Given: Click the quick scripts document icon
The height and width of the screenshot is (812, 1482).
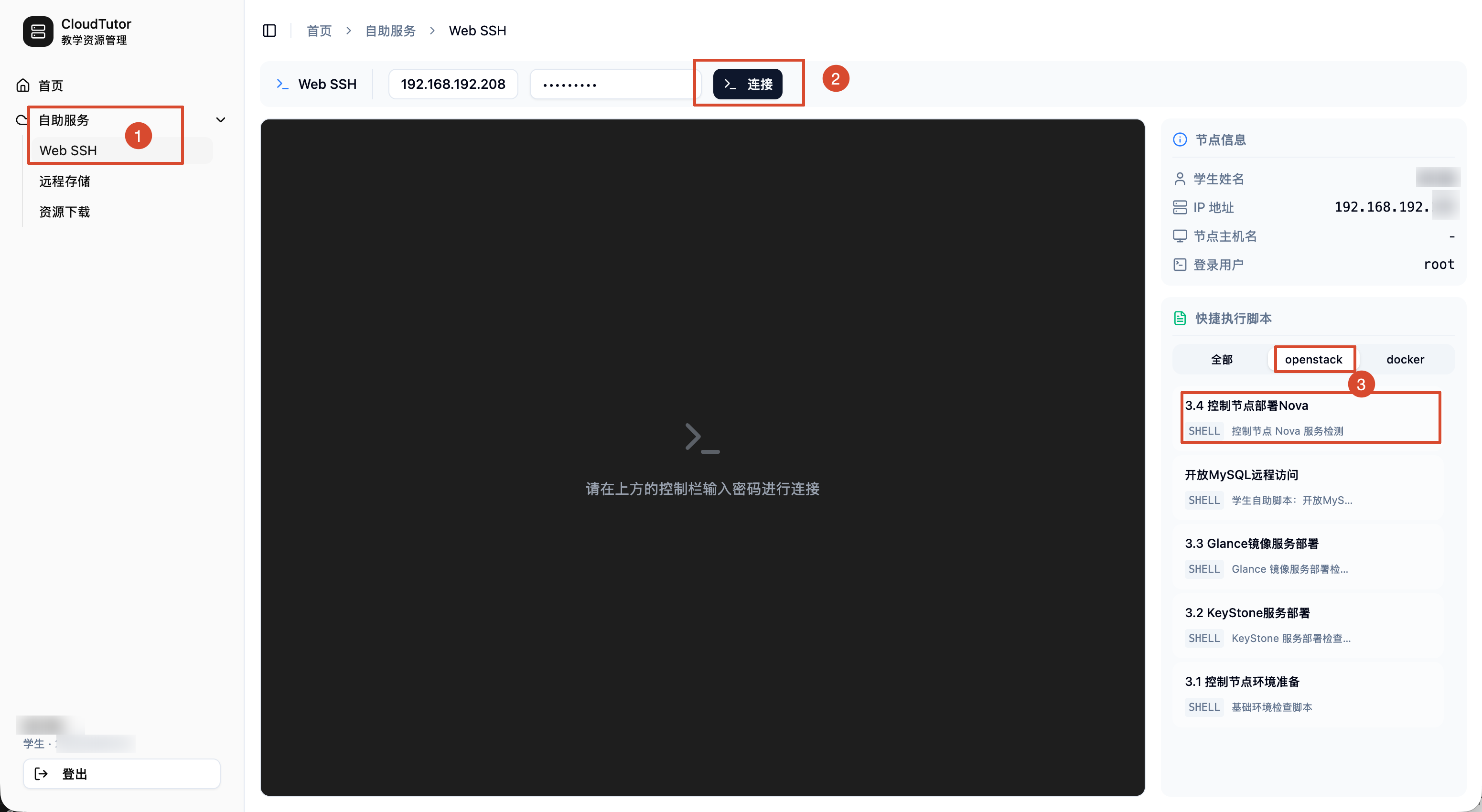Looking at the screenshot, I should [x=1180, y=318].
